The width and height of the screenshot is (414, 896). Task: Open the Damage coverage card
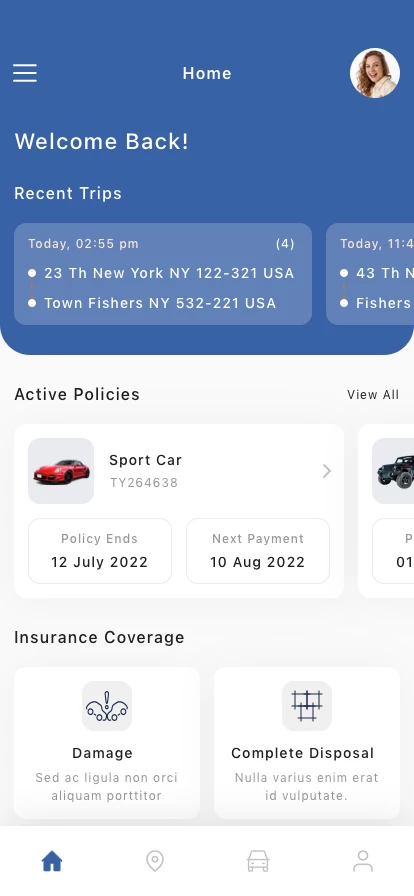tap(107, 743)
